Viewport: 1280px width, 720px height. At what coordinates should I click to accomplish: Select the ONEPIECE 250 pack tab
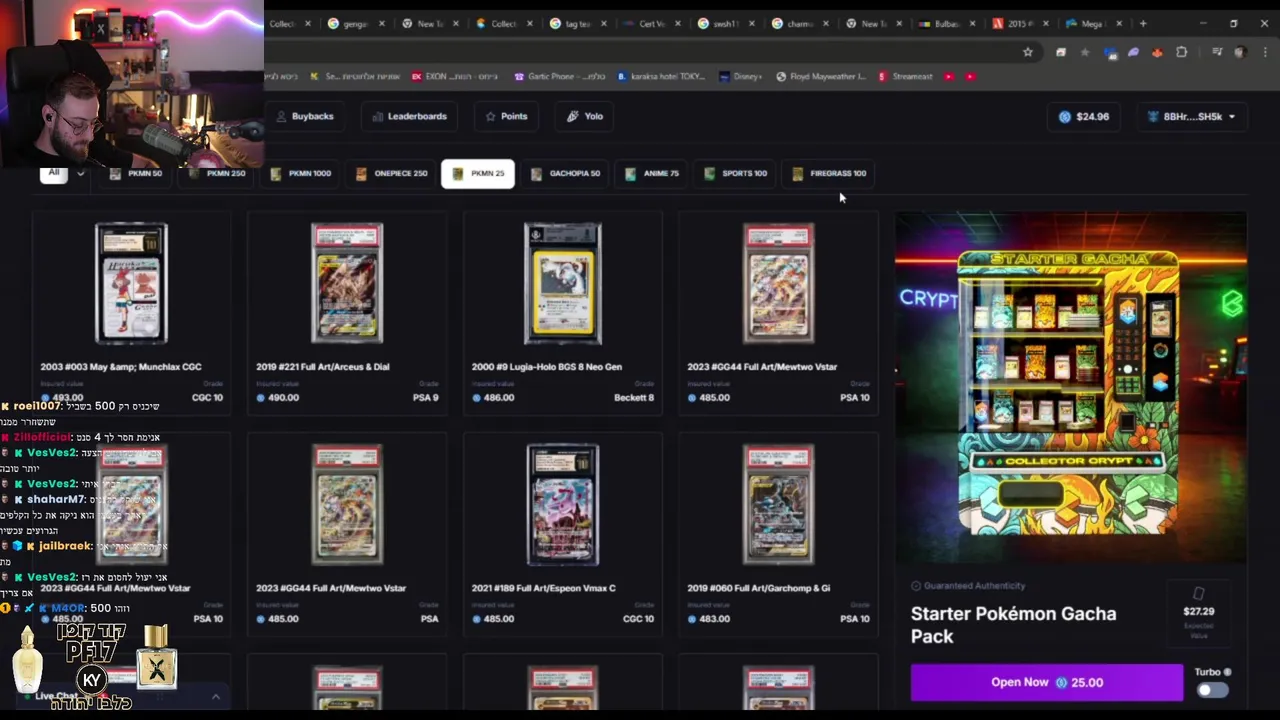coord(392,173)
